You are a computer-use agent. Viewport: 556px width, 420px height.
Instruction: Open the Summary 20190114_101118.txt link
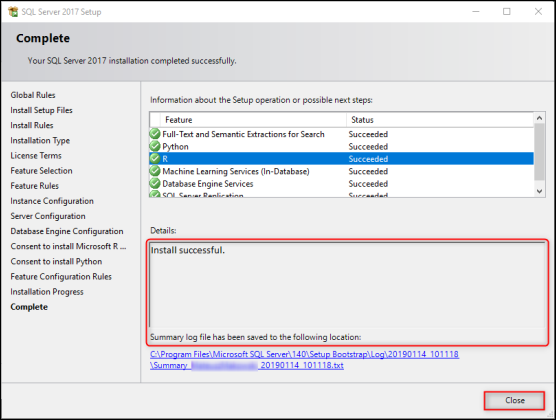(x=247, y=365)
